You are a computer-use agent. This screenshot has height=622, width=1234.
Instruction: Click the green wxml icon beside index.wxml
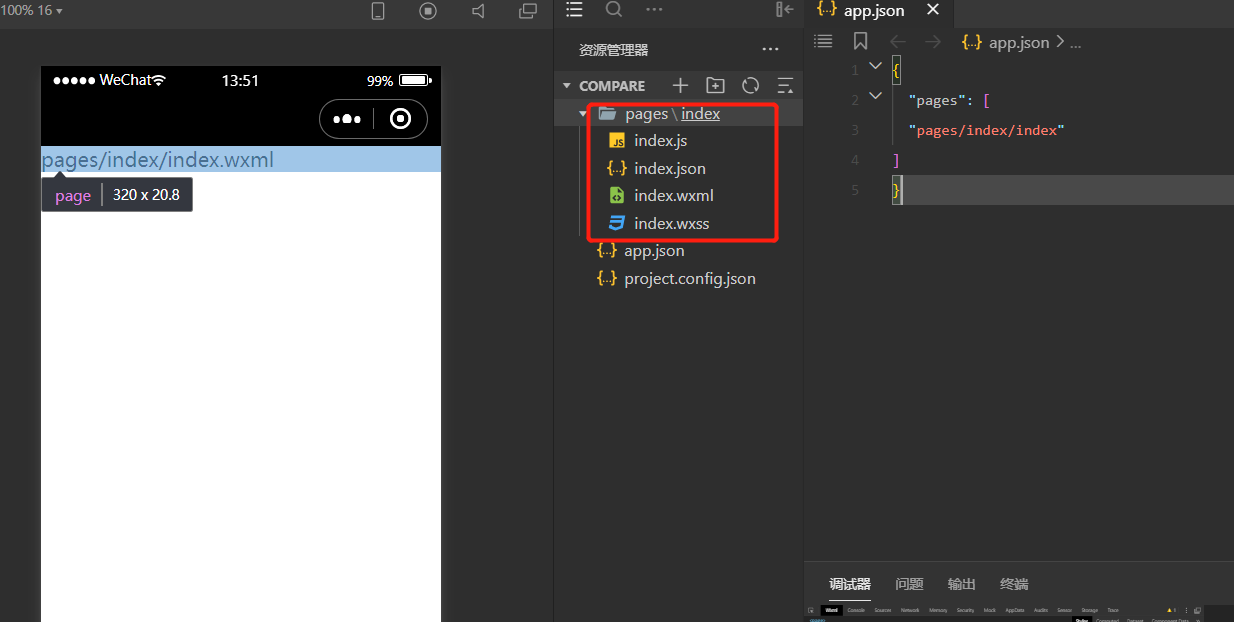click(617, 196)
